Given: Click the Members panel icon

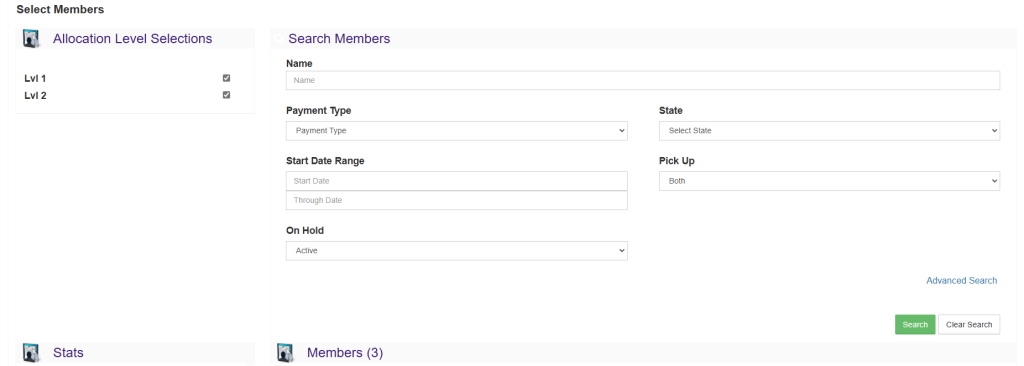Looking at the screenshot, I should [x=285, y=353].
